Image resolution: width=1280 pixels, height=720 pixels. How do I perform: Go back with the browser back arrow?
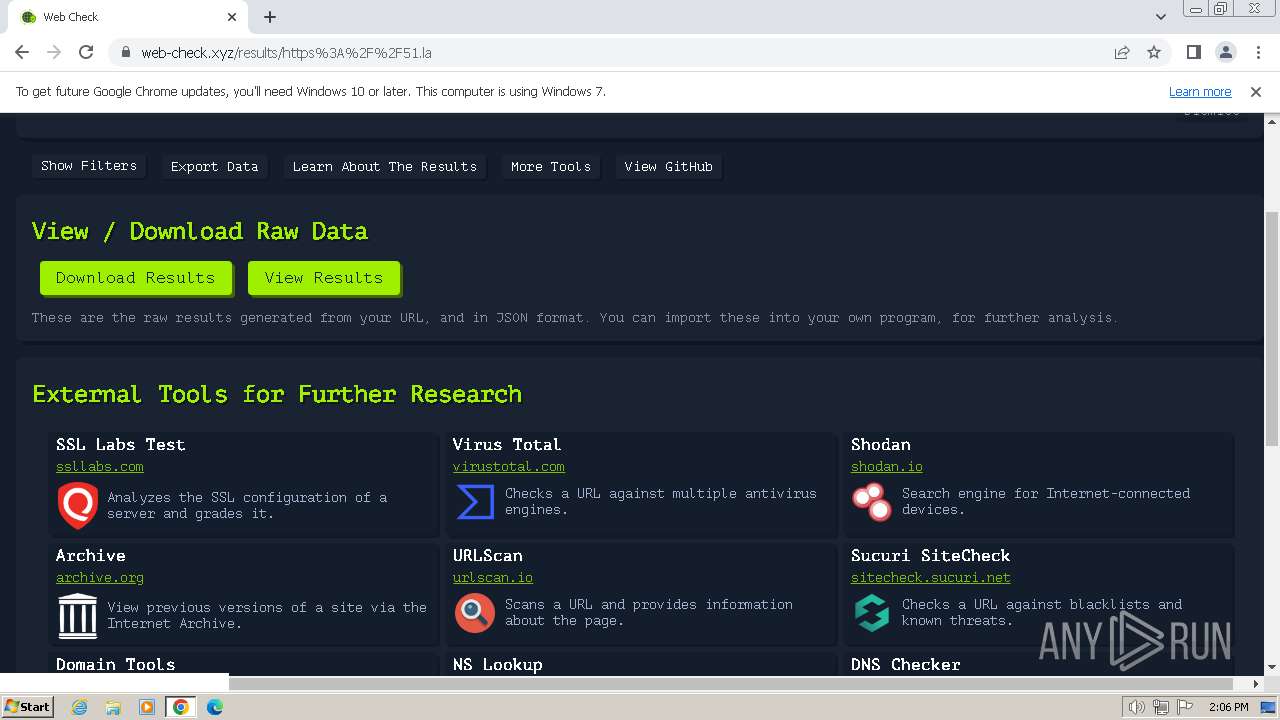coord(22,53)
